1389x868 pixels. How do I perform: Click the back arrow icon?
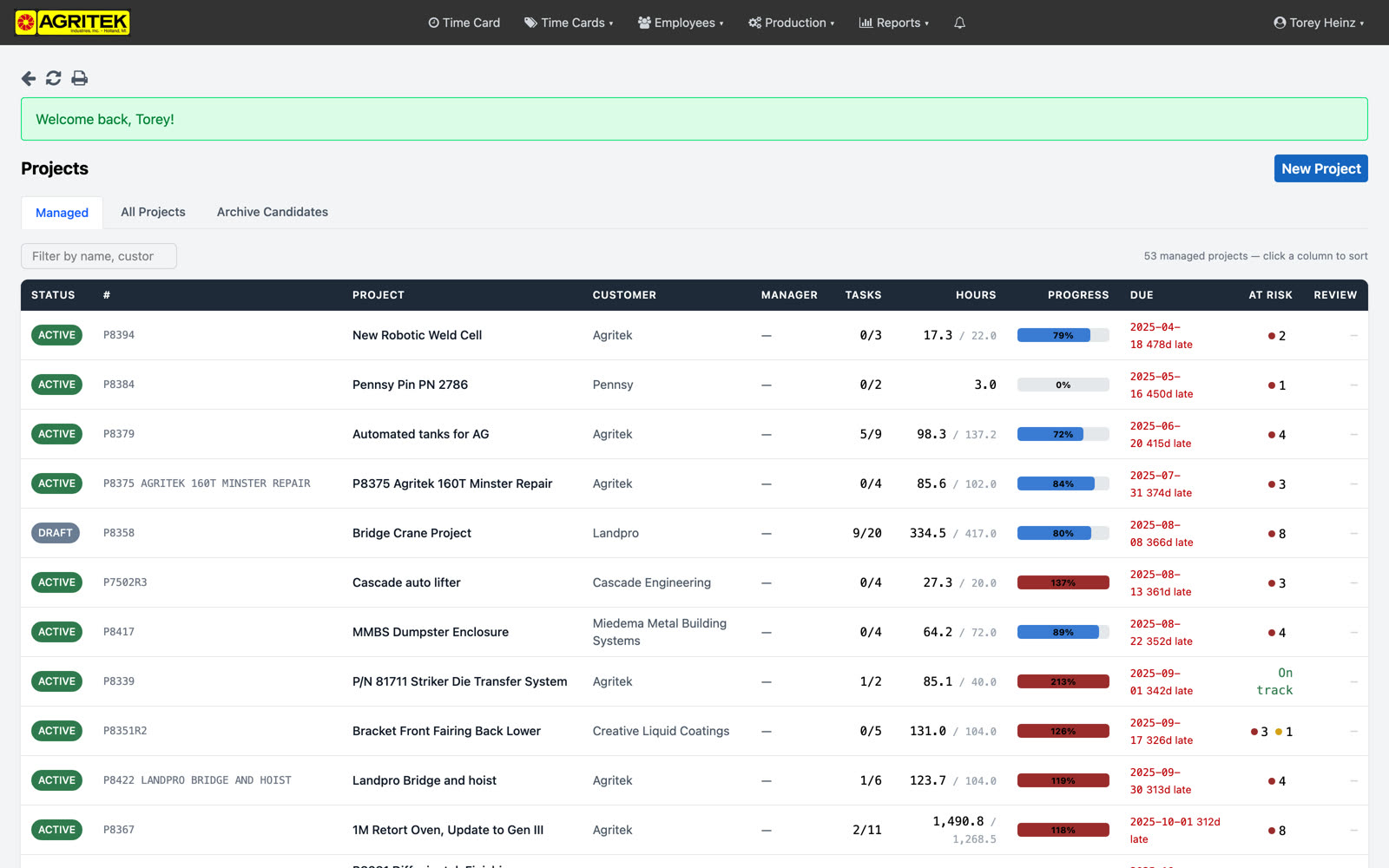point(29,78)
